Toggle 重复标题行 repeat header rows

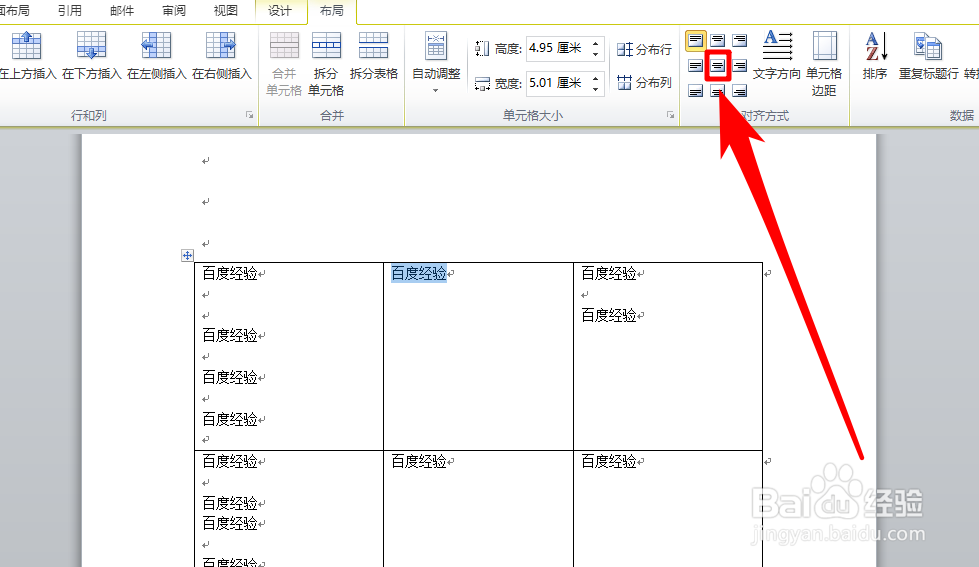pos(928,56)
